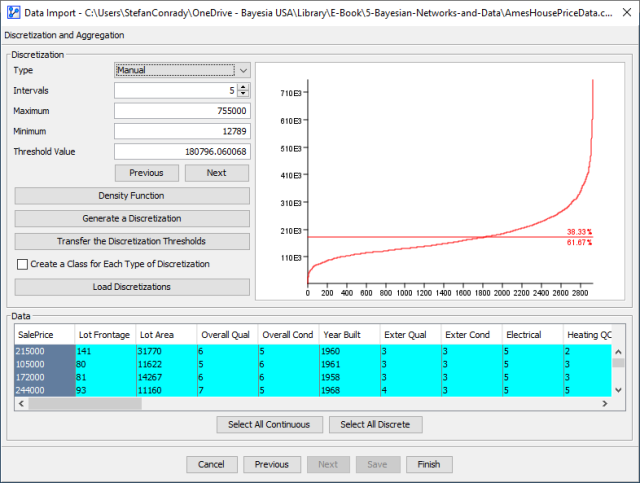Click Generate a Discretization button

[x=132, y=218]
